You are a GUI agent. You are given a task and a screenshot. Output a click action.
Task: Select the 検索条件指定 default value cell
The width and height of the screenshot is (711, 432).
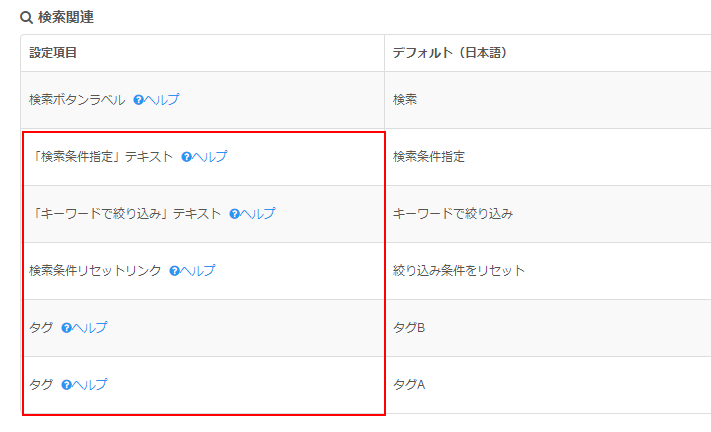pos(547,157)
